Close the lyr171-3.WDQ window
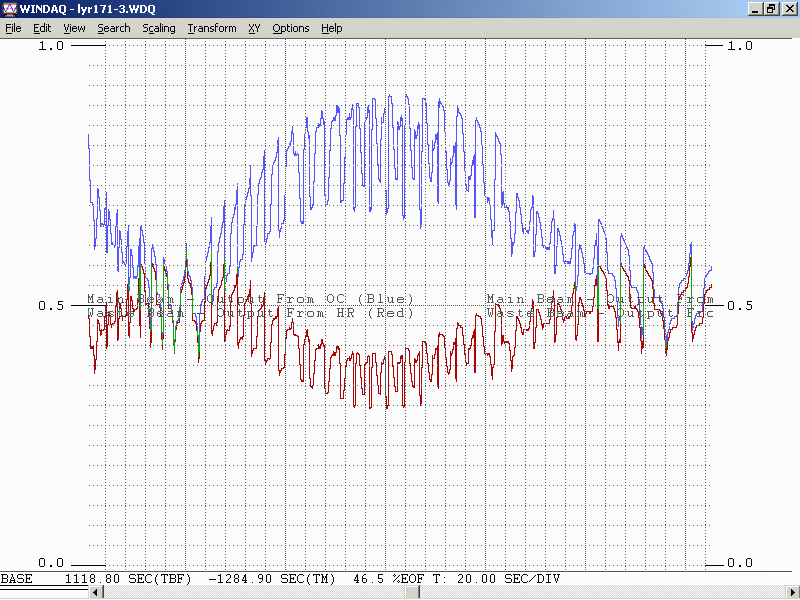800x600 pixels. pyautogui.click(x=788, y=8)
